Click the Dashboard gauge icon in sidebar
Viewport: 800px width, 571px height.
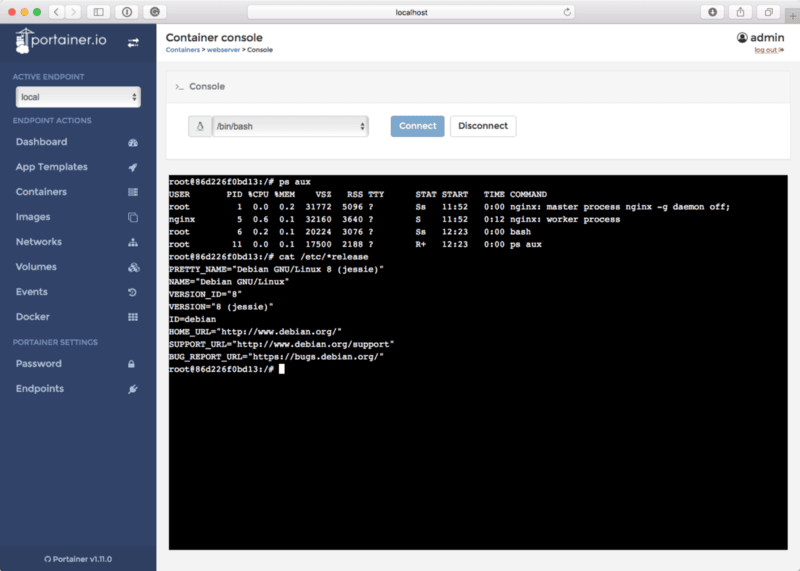133,142
